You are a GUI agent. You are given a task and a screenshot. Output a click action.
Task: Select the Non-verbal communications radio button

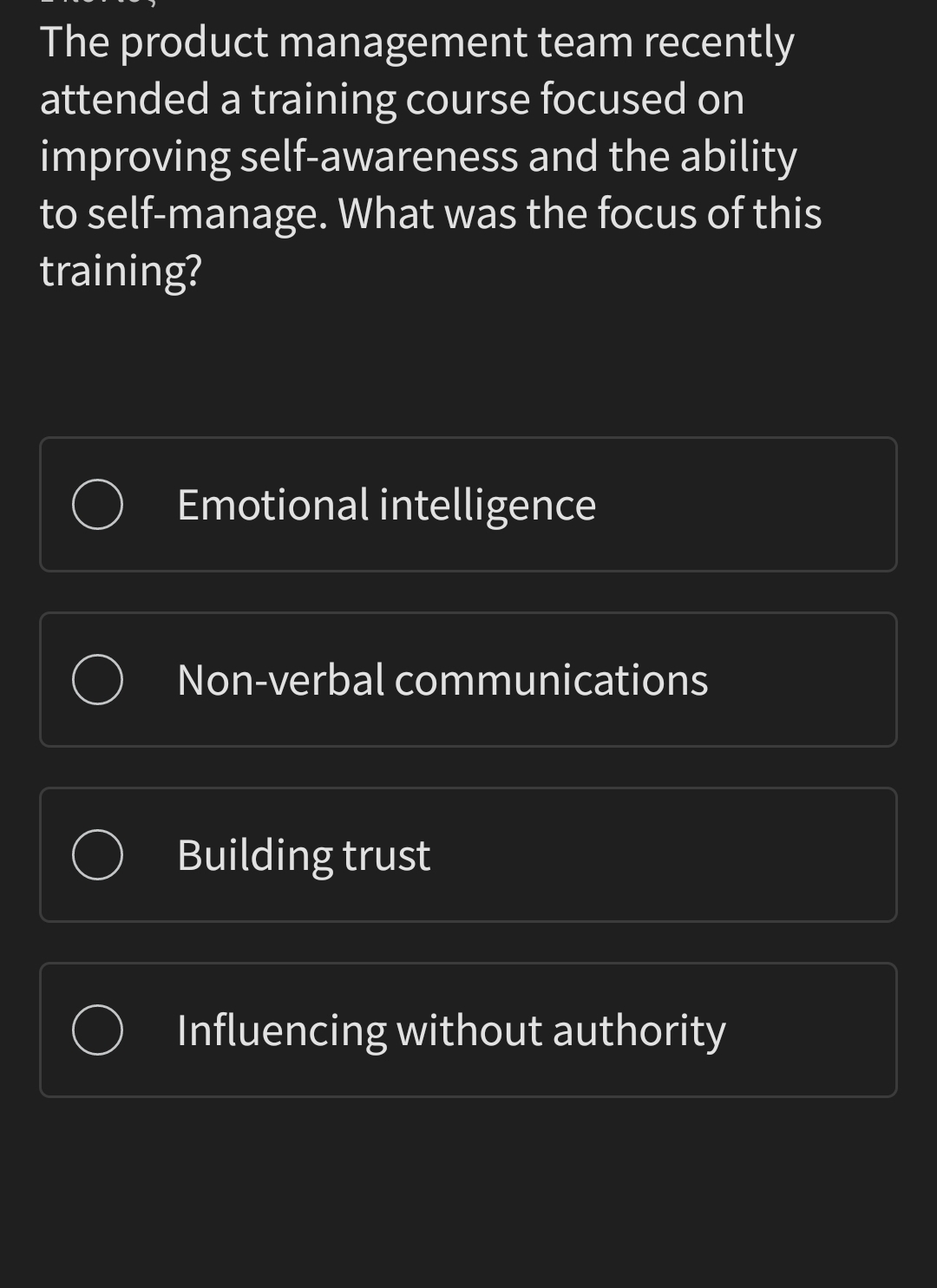tap(98, 680)
